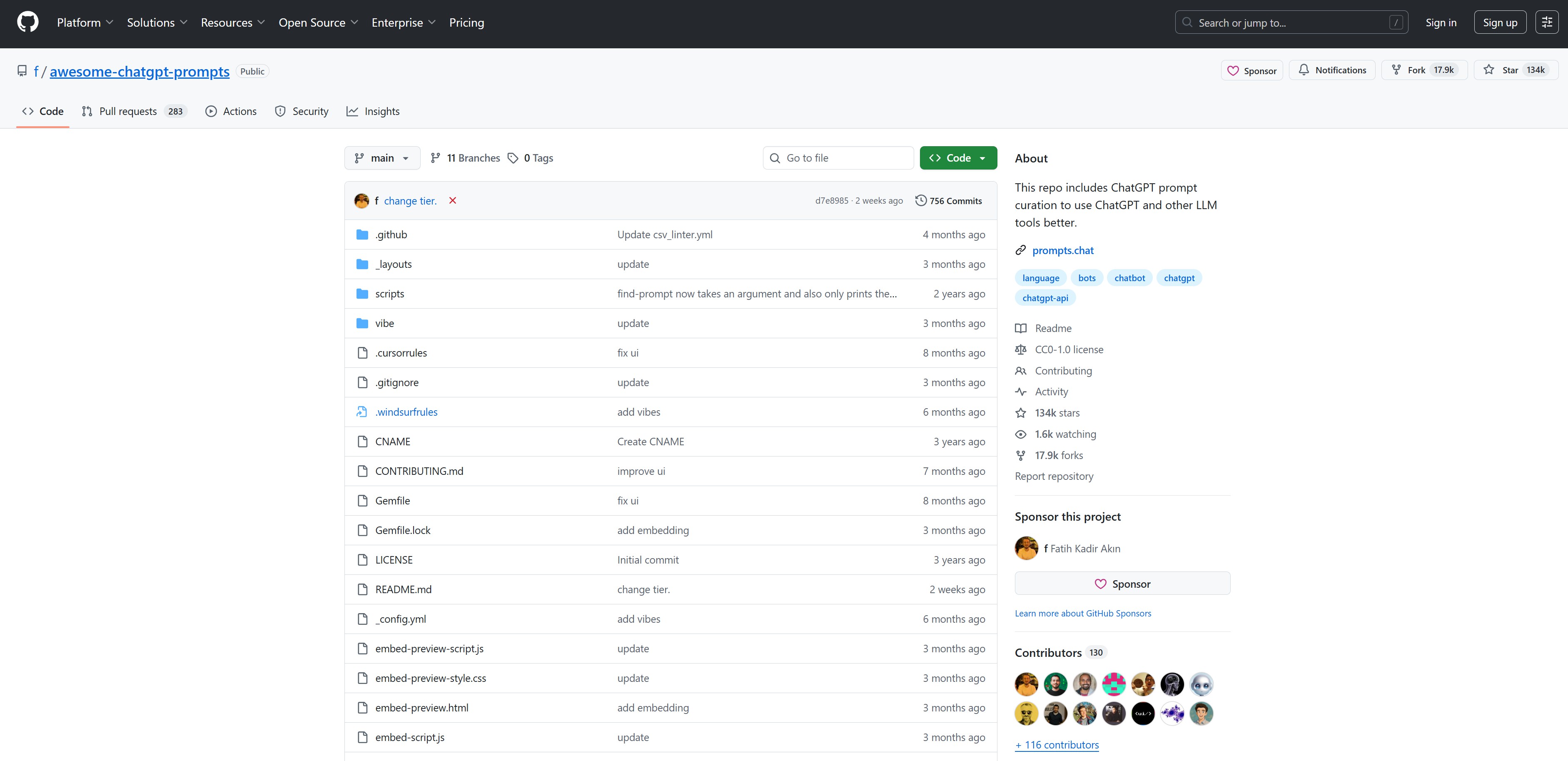Viewport: 1568px width, 761px height.
Task: Click the commit author f avatar
Action: point(361,201)
